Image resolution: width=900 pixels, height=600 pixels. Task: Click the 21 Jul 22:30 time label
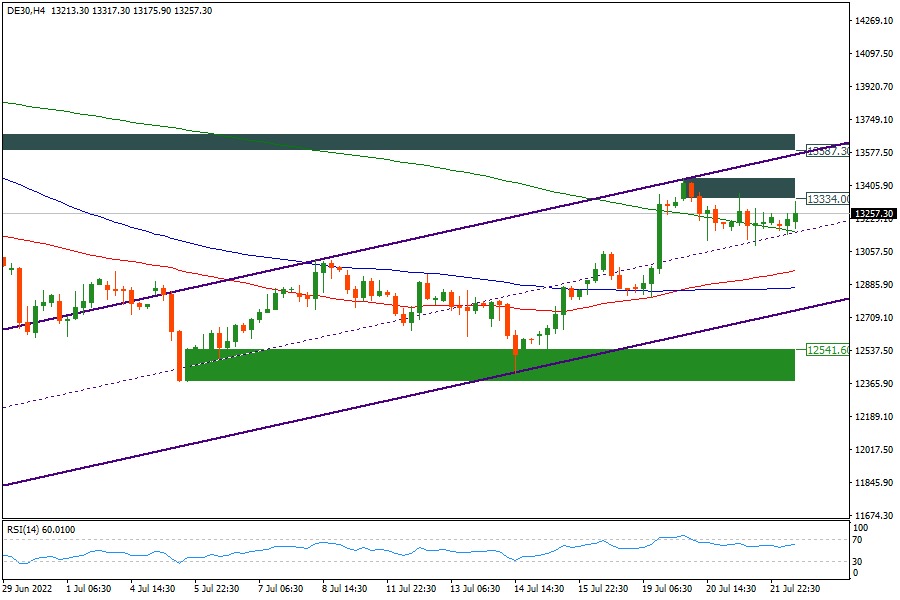coord(797,590)
